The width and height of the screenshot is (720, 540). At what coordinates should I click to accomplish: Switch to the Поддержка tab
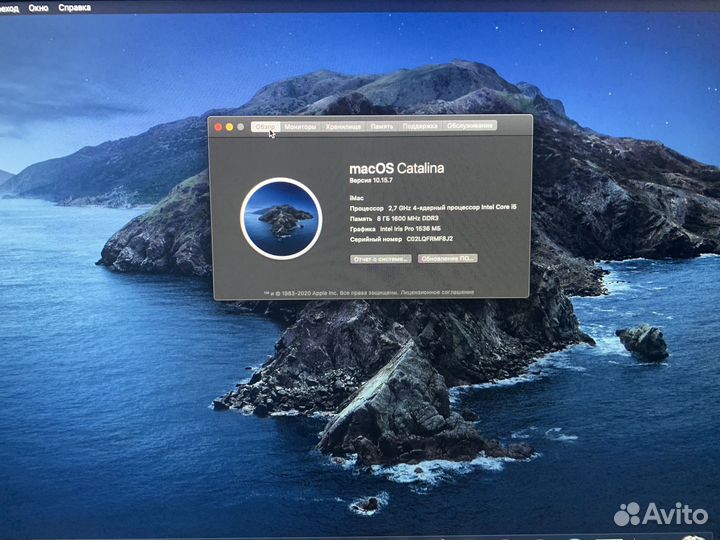[420, 126]
